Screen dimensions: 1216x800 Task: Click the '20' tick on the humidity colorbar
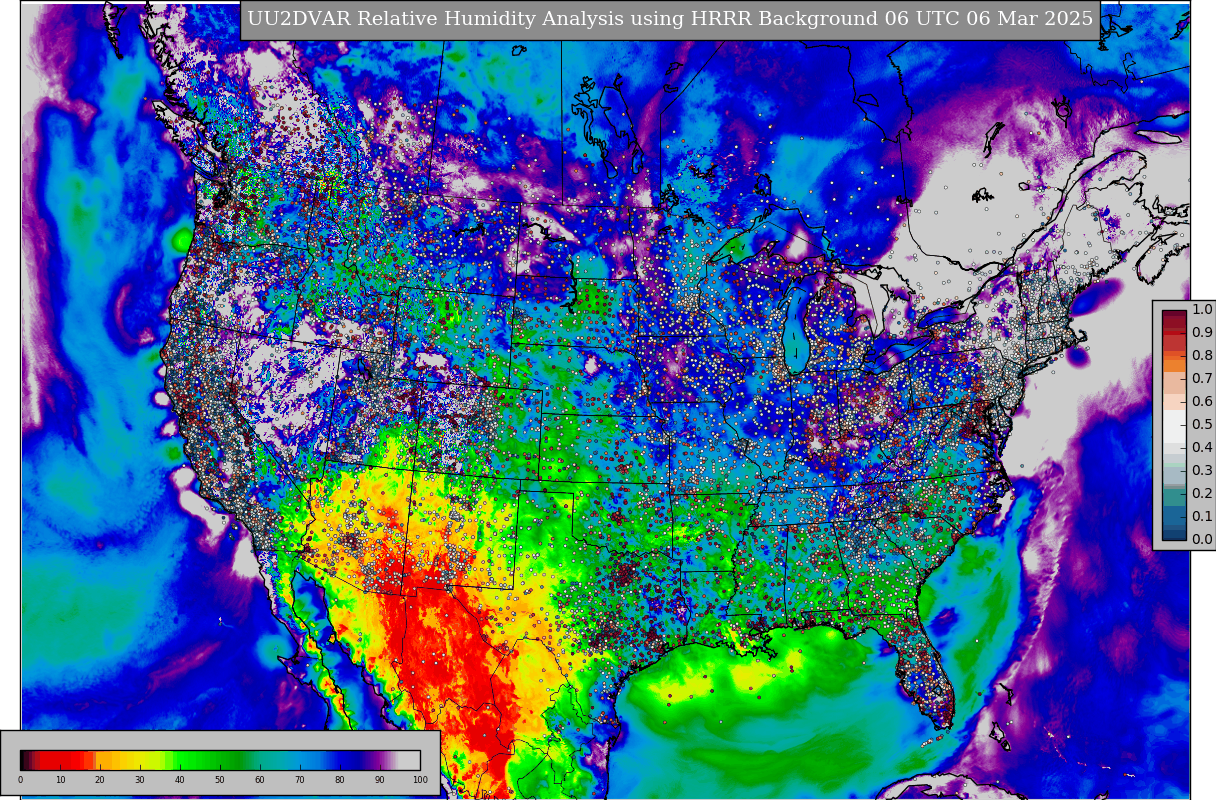[100, 780]
